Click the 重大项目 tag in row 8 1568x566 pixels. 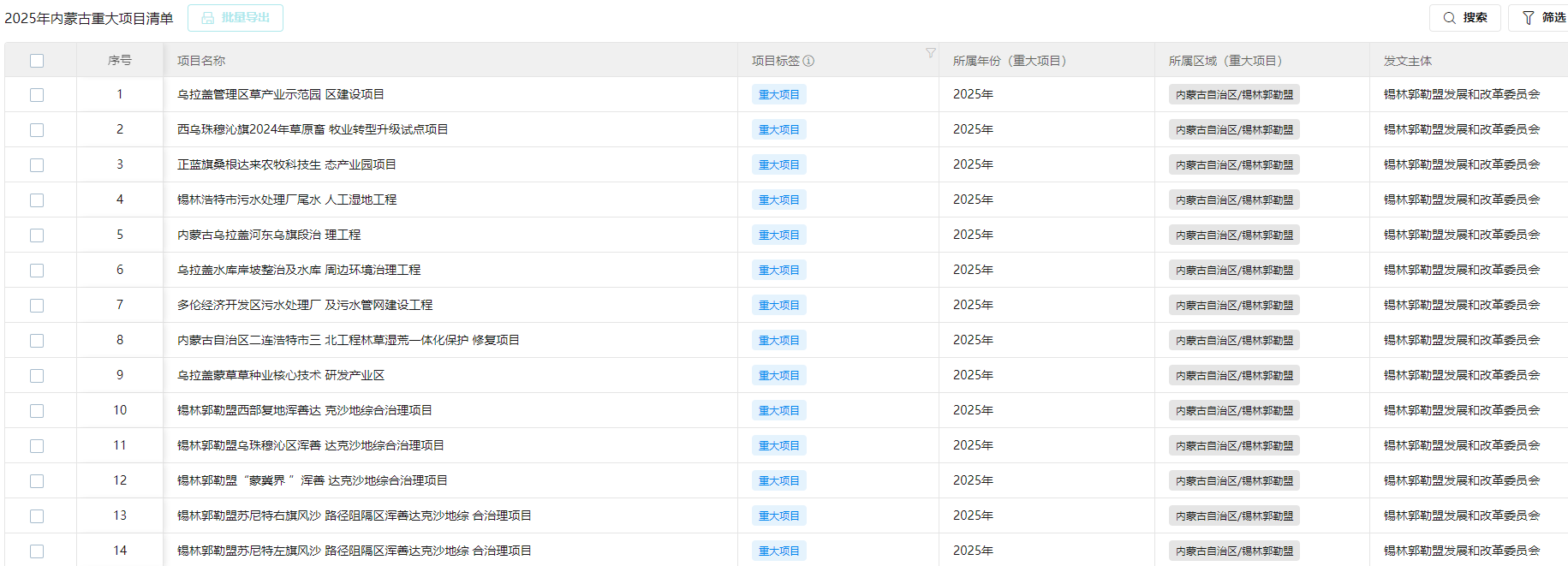pos(778,341)
